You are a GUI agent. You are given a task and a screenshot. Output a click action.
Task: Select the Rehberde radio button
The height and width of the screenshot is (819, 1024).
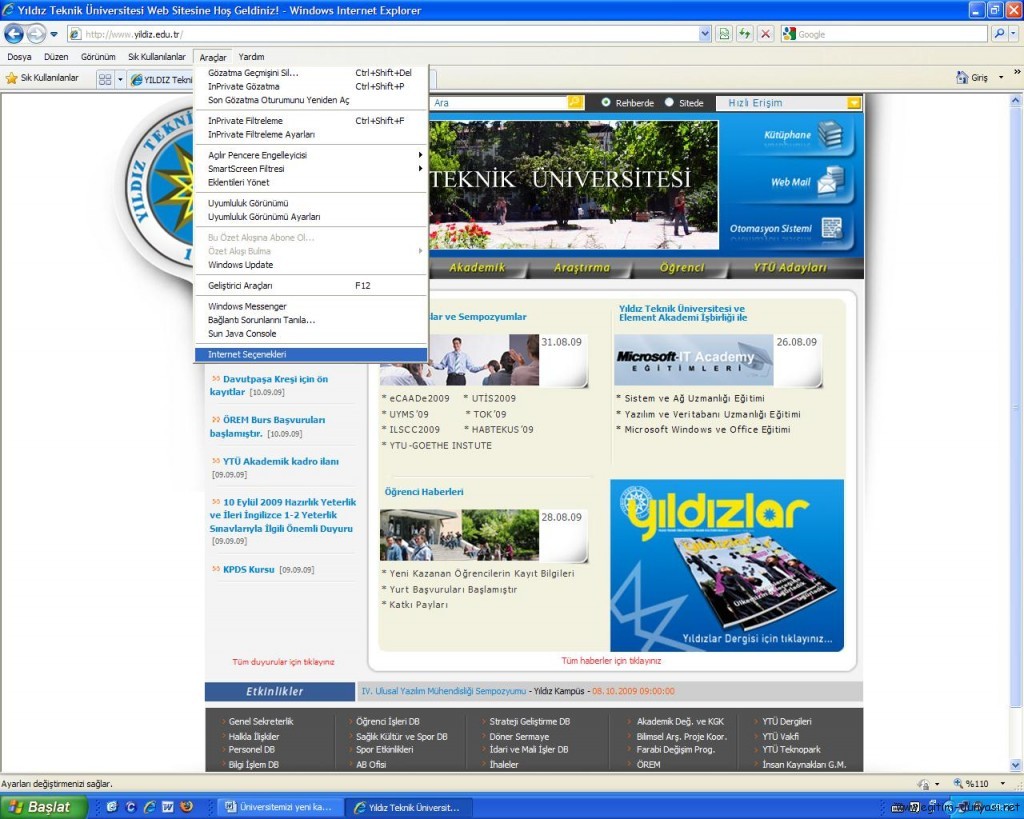tap(606, 103)
